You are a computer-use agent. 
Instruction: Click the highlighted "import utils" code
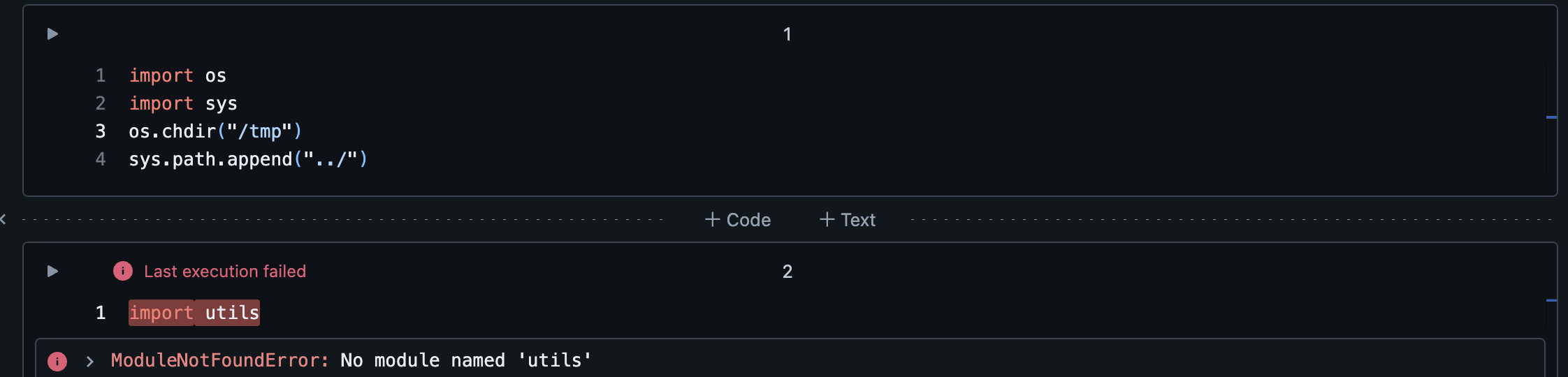pos(194,313)
